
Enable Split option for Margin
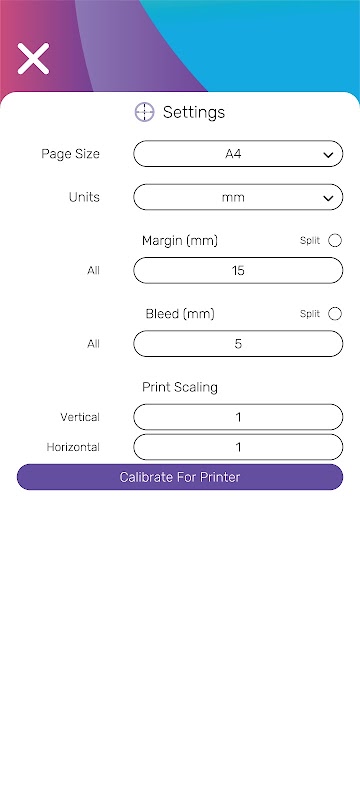point(335,240)
